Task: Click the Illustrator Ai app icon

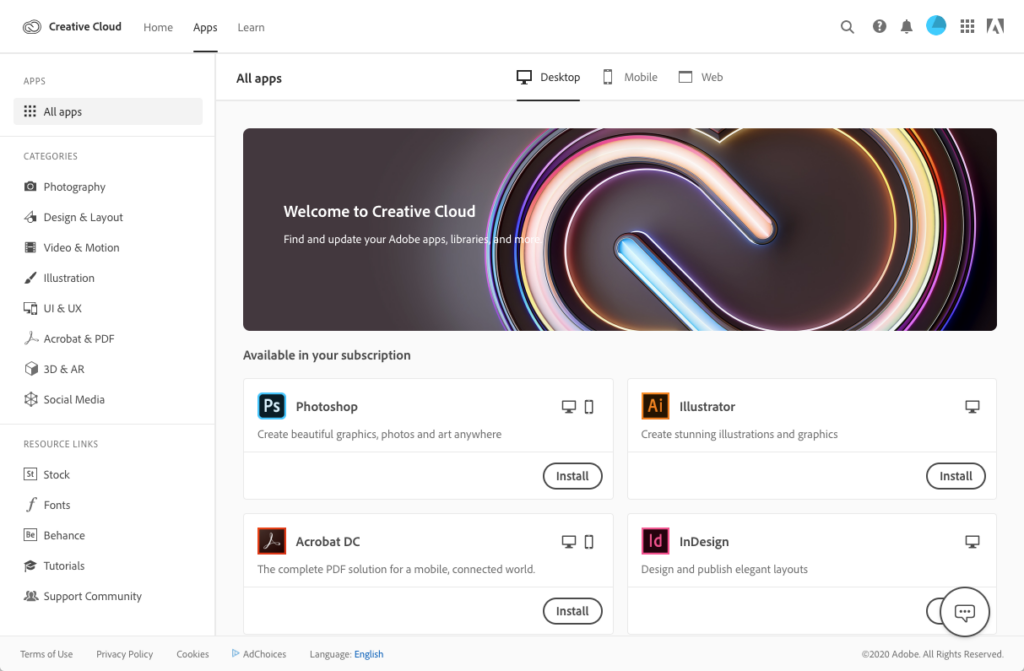Action: click(655, 406)
